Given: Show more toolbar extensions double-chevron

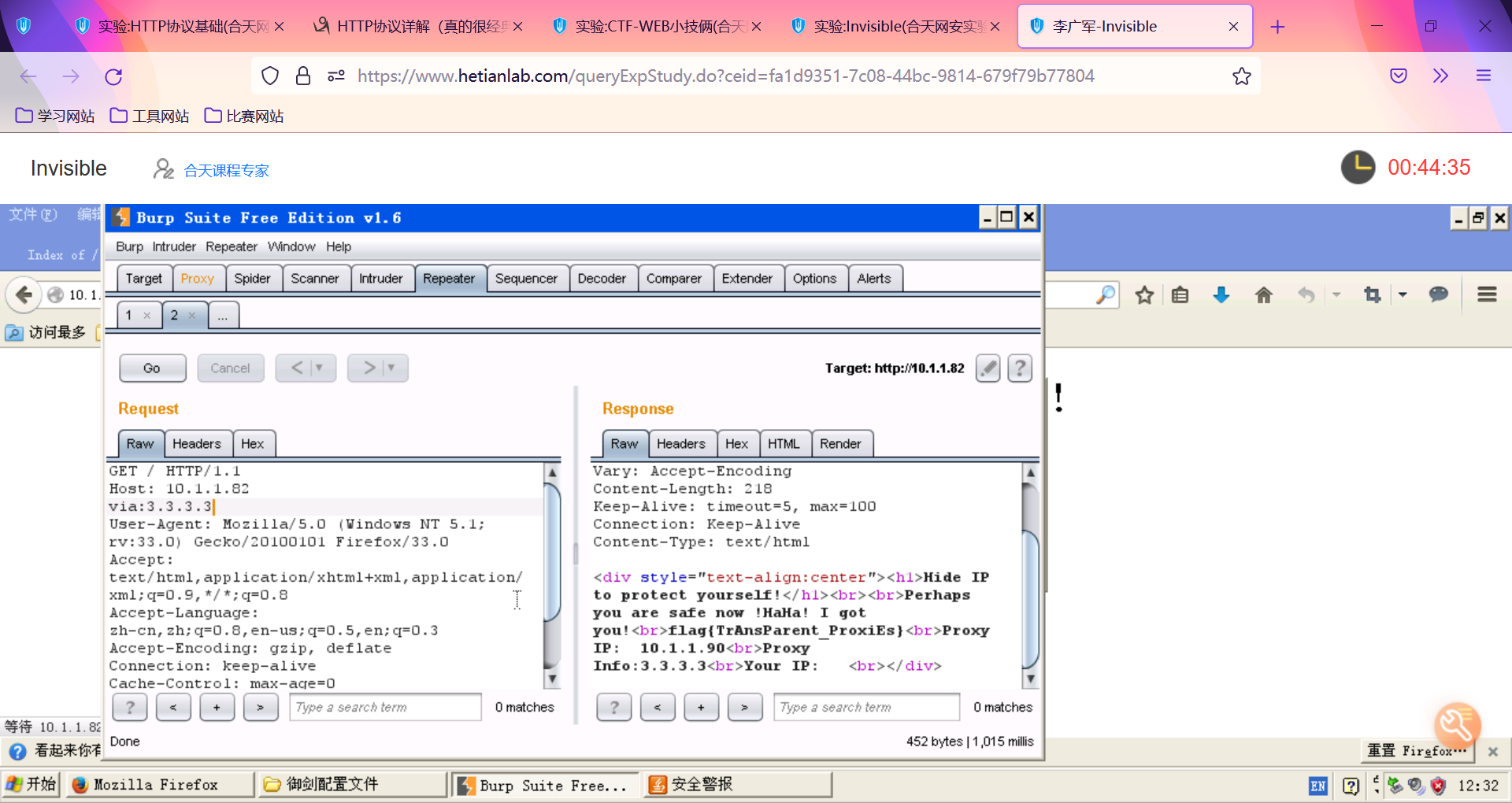Looking at the screenshot, I should click(x=1440, y=76).
